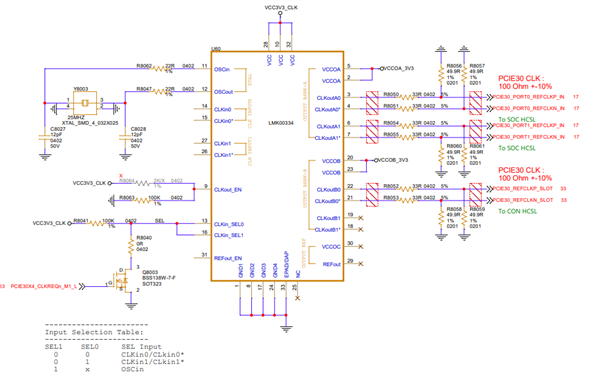Select no-connect X mark on pin 19
The width and height of the screenshot is (600, 382).
click(360, 218)
